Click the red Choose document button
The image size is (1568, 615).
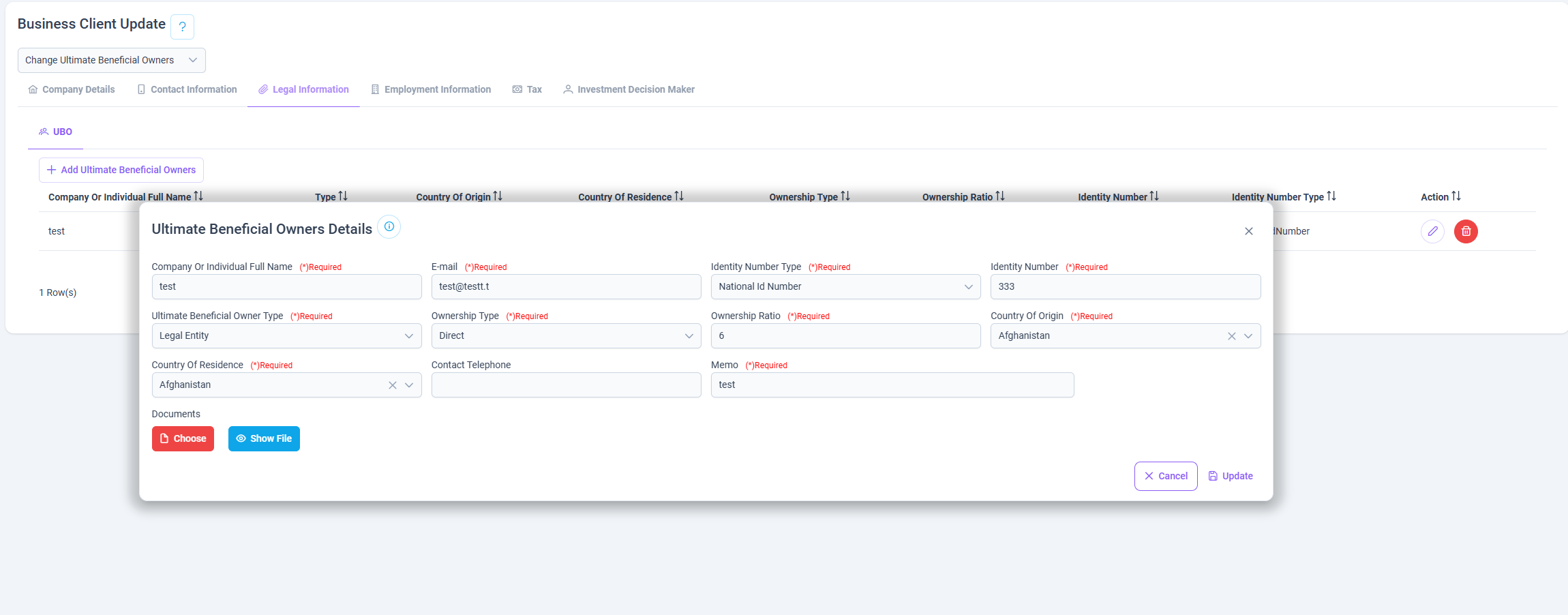click(183, 438)
